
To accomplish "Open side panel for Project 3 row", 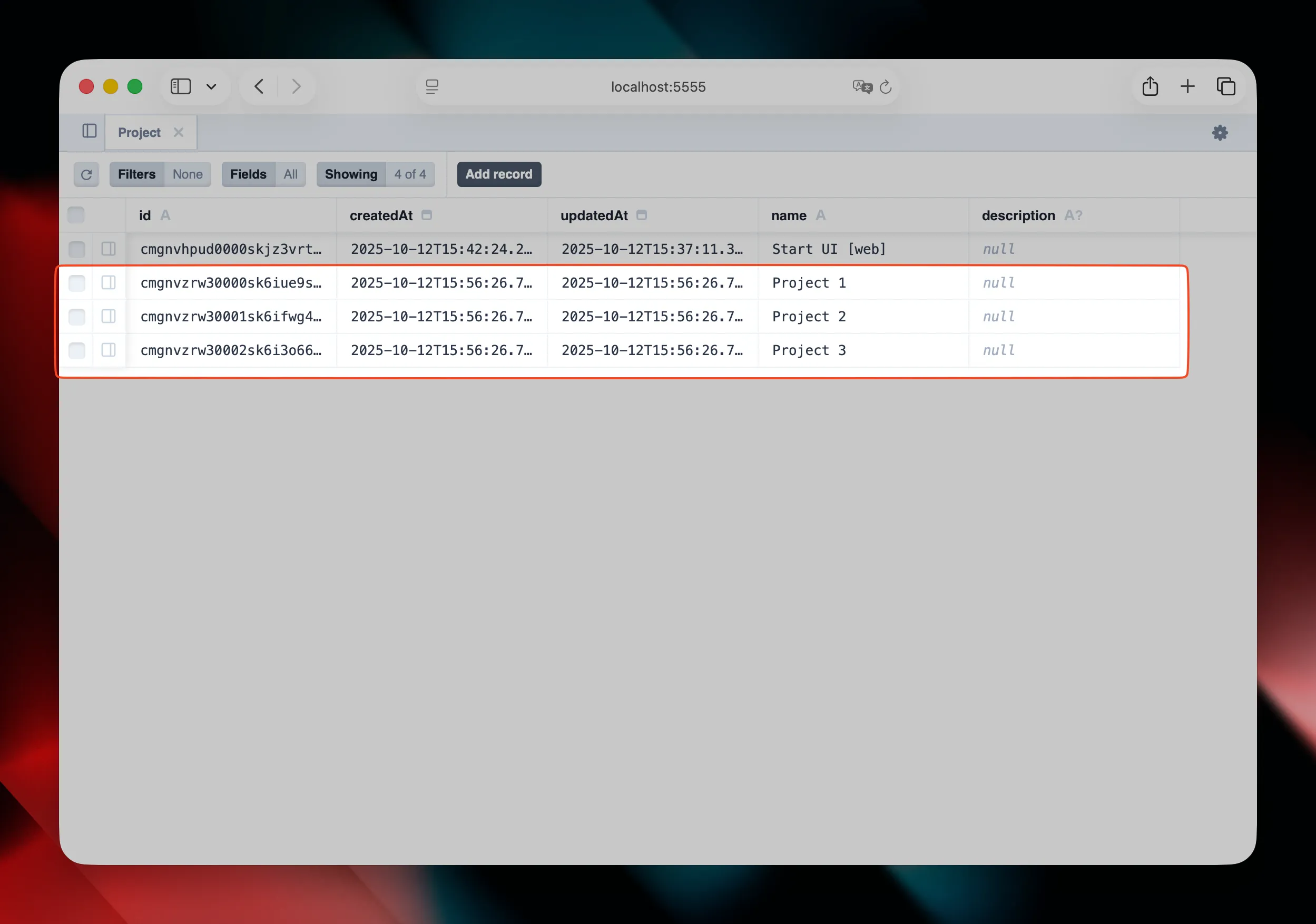I will [109, 350].
